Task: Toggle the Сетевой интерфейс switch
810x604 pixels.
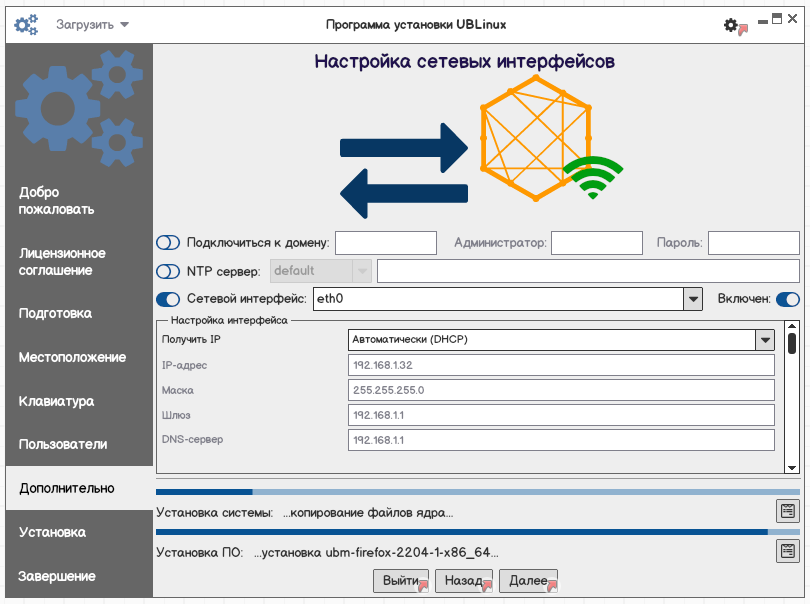Action: (168, 299)
